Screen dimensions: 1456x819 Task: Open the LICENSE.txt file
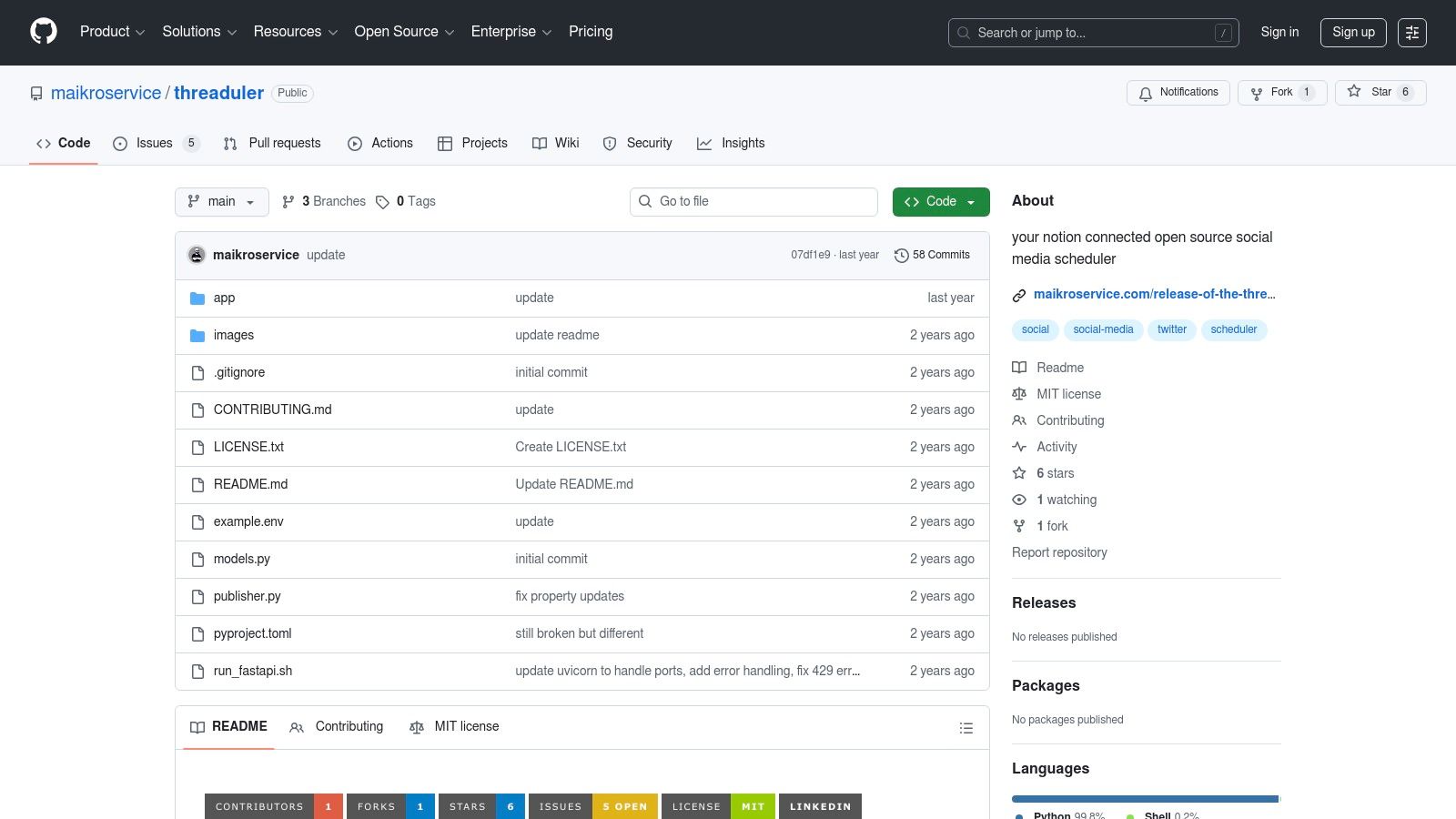[248, 448]
